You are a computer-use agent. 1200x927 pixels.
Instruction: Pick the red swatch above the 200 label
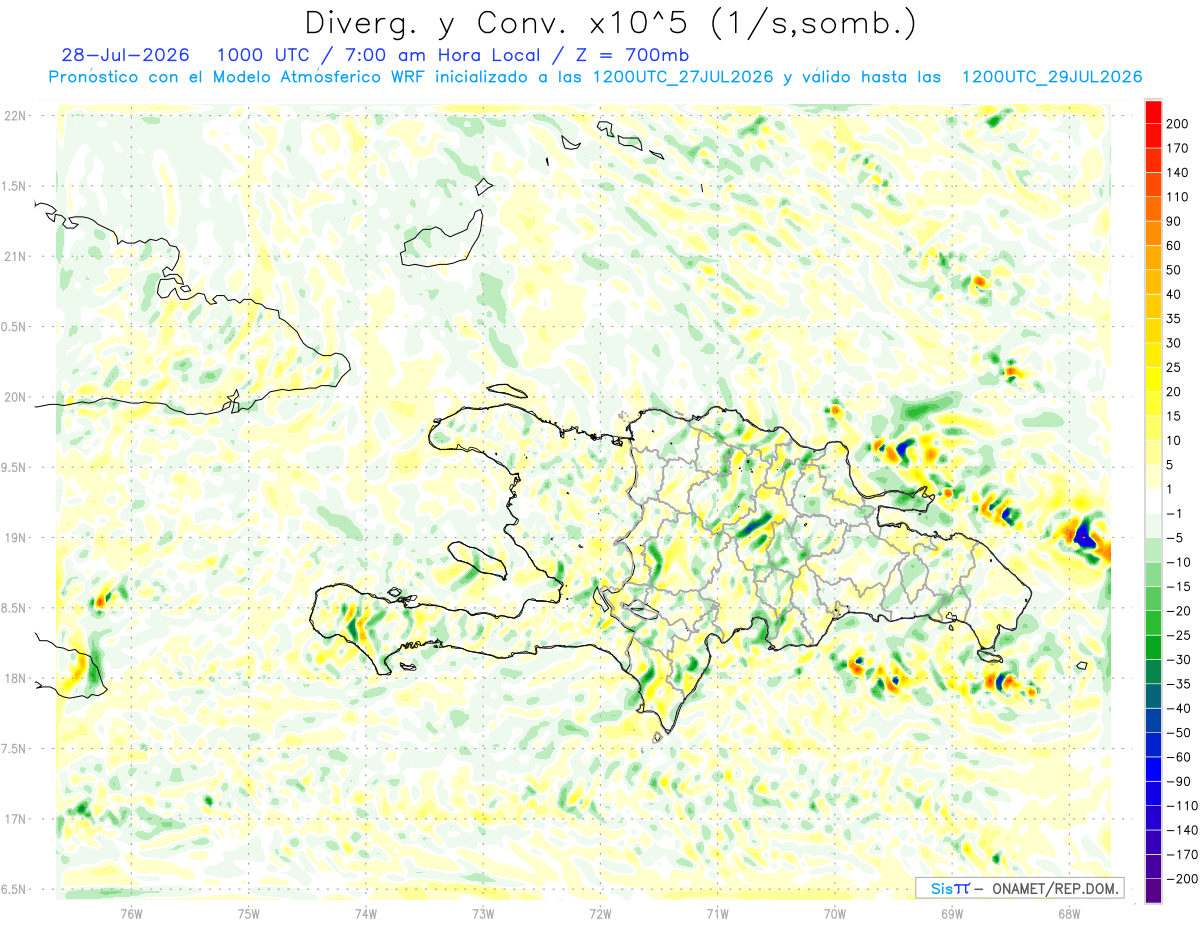1154,112
